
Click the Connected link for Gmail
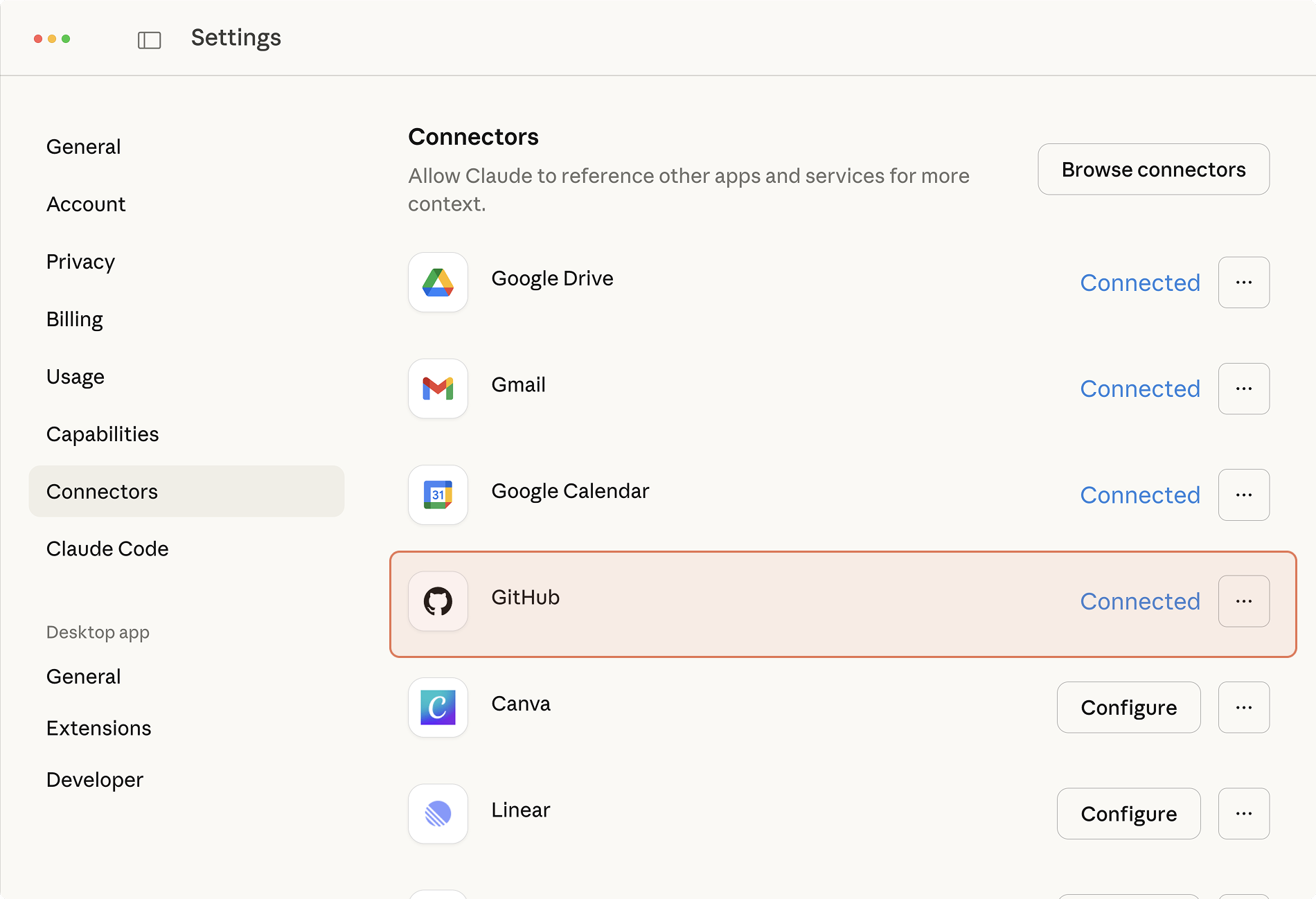pyautogui.click(x=1140, y=389)
